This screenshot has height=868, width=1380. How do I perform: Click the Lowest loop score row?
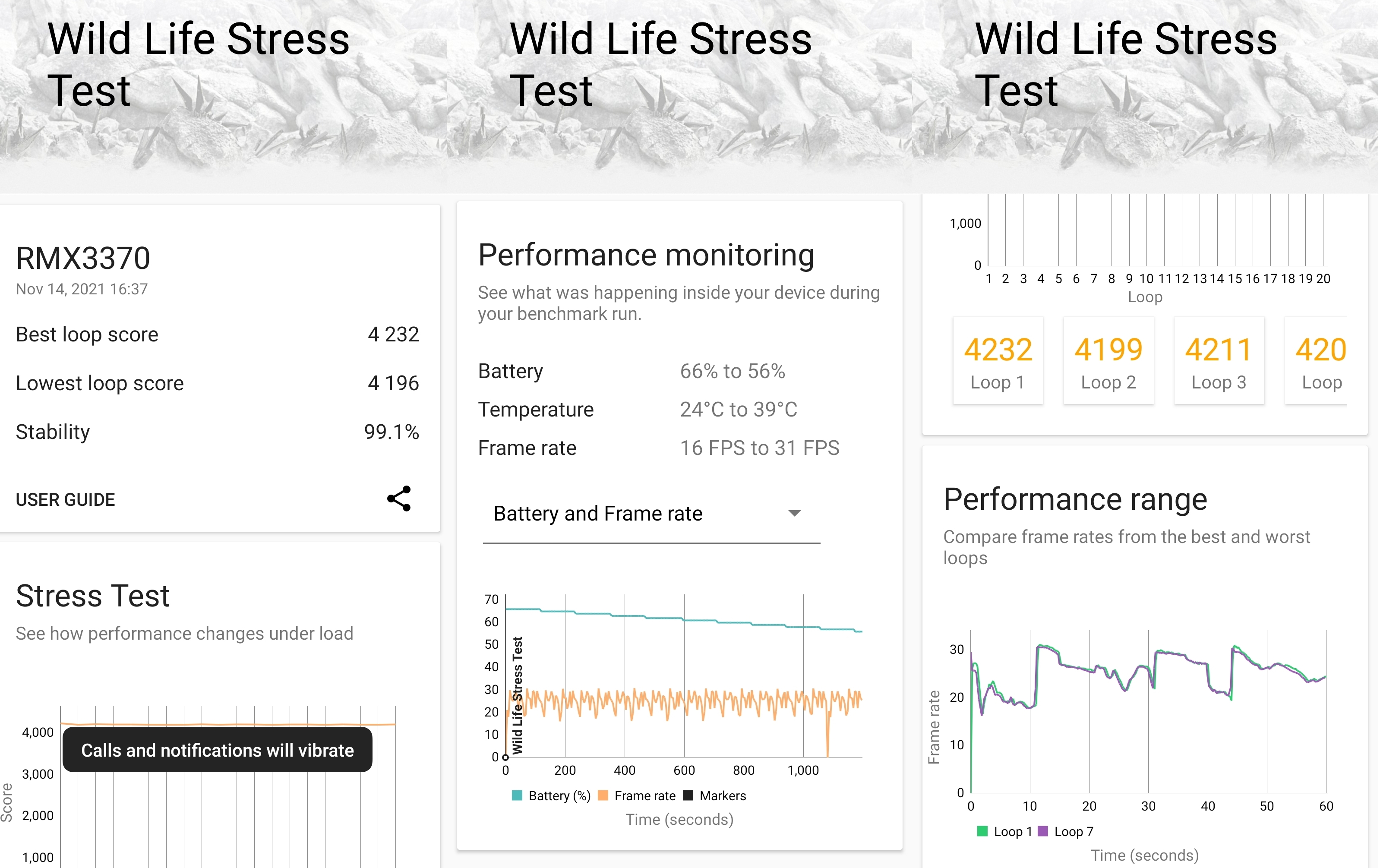[x=217, y=383]
